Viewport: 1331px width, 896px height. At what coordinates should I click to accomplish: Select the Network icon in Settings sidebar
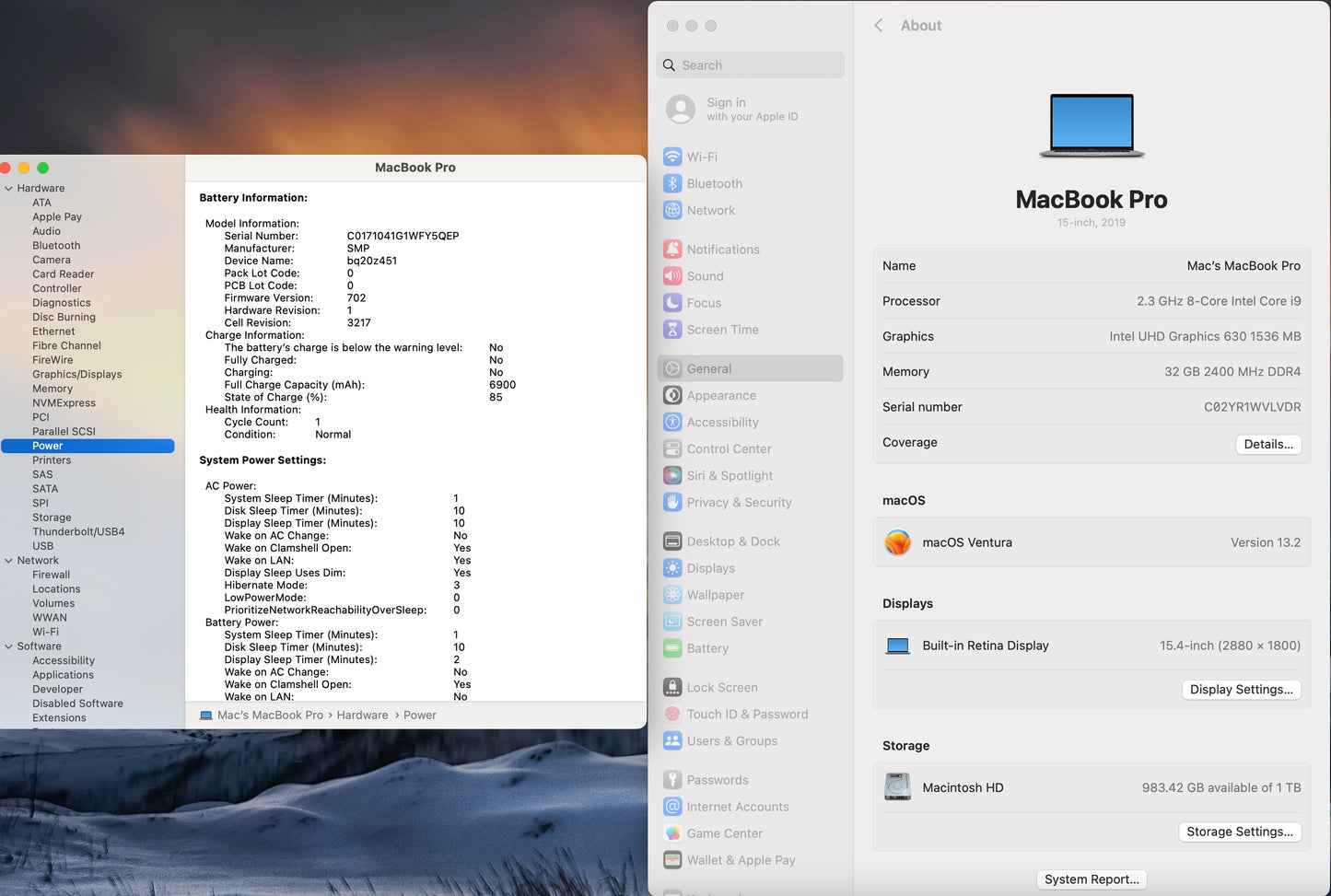[711, 210]
